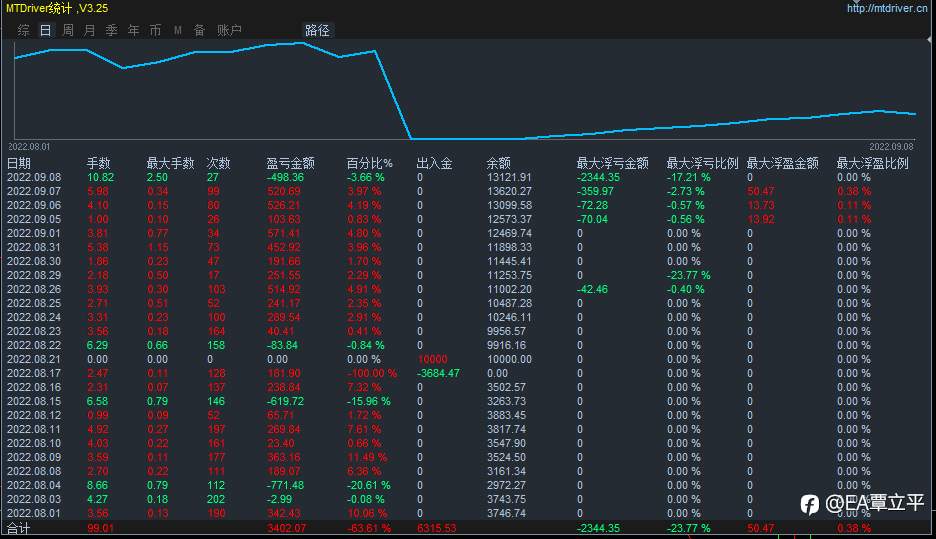Click the 余额 column header
The image size is (936, 539).
(x=498, y=163)
